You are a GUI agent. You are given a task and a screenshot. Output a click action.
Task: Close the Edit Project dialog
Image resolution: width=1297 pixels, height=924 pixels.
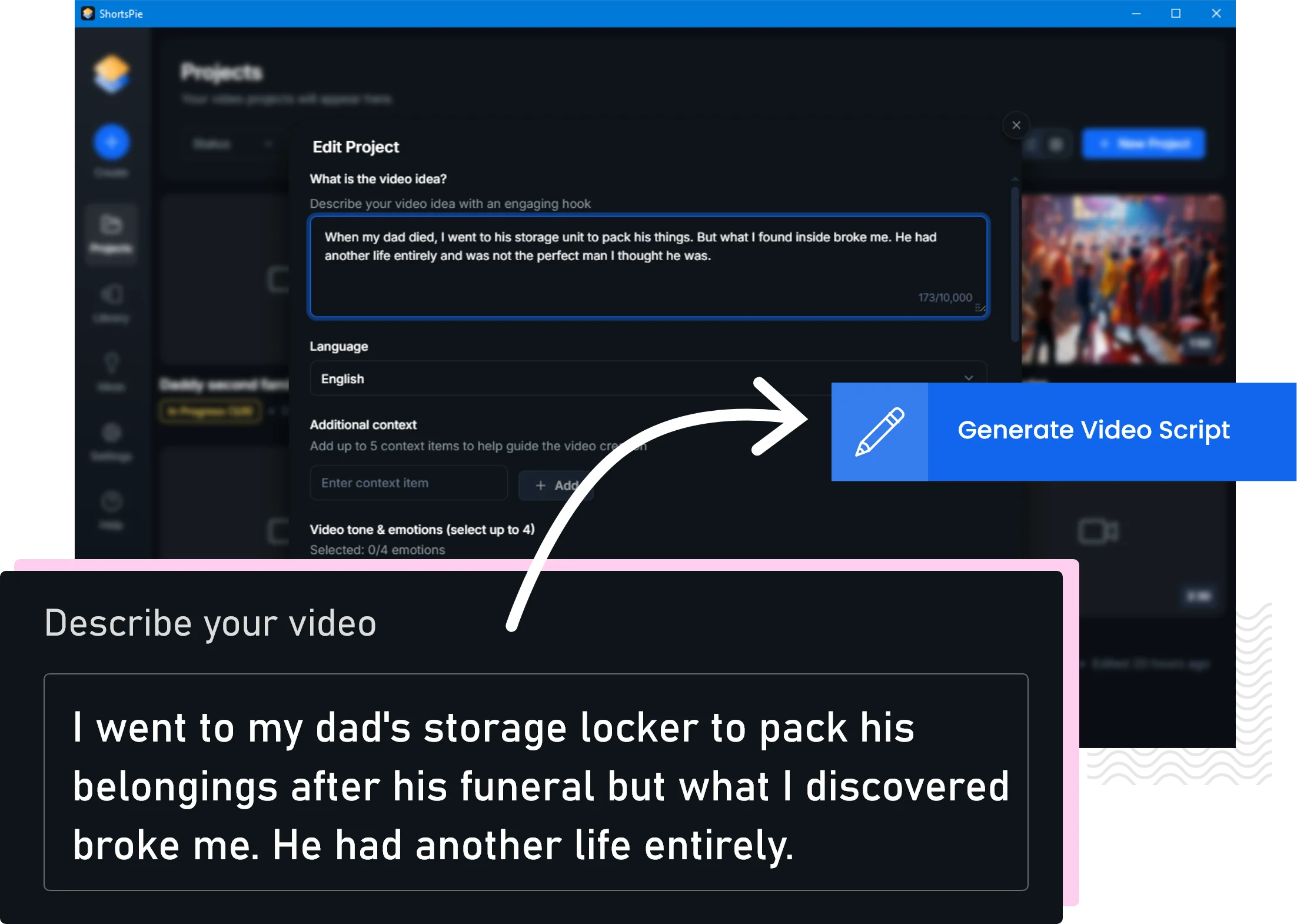pos(1016,125)
